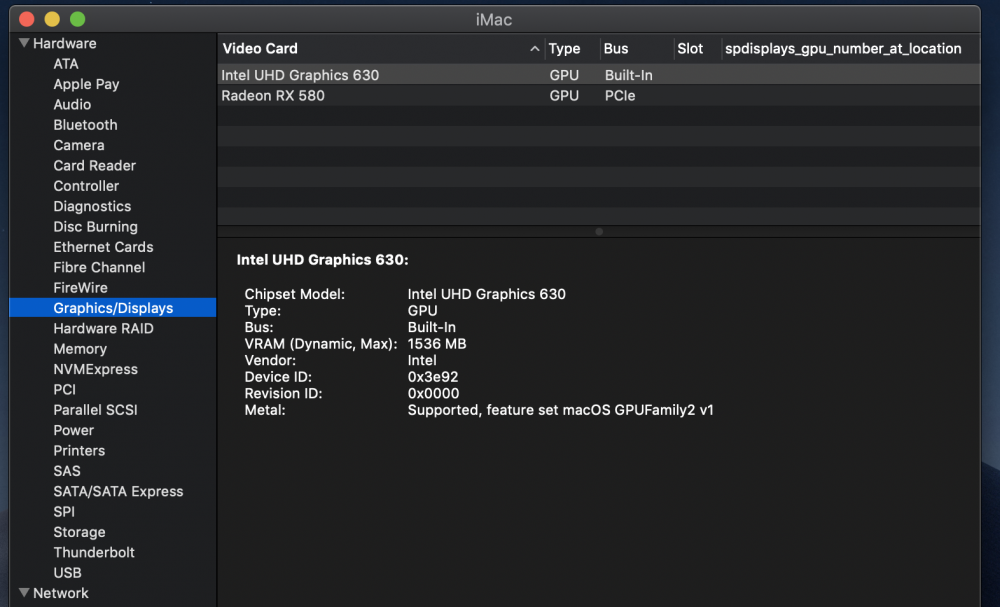Viewport: 1000px width, 607px height.
Task: Click the split pane divider handle
Action: coord(599,231)
